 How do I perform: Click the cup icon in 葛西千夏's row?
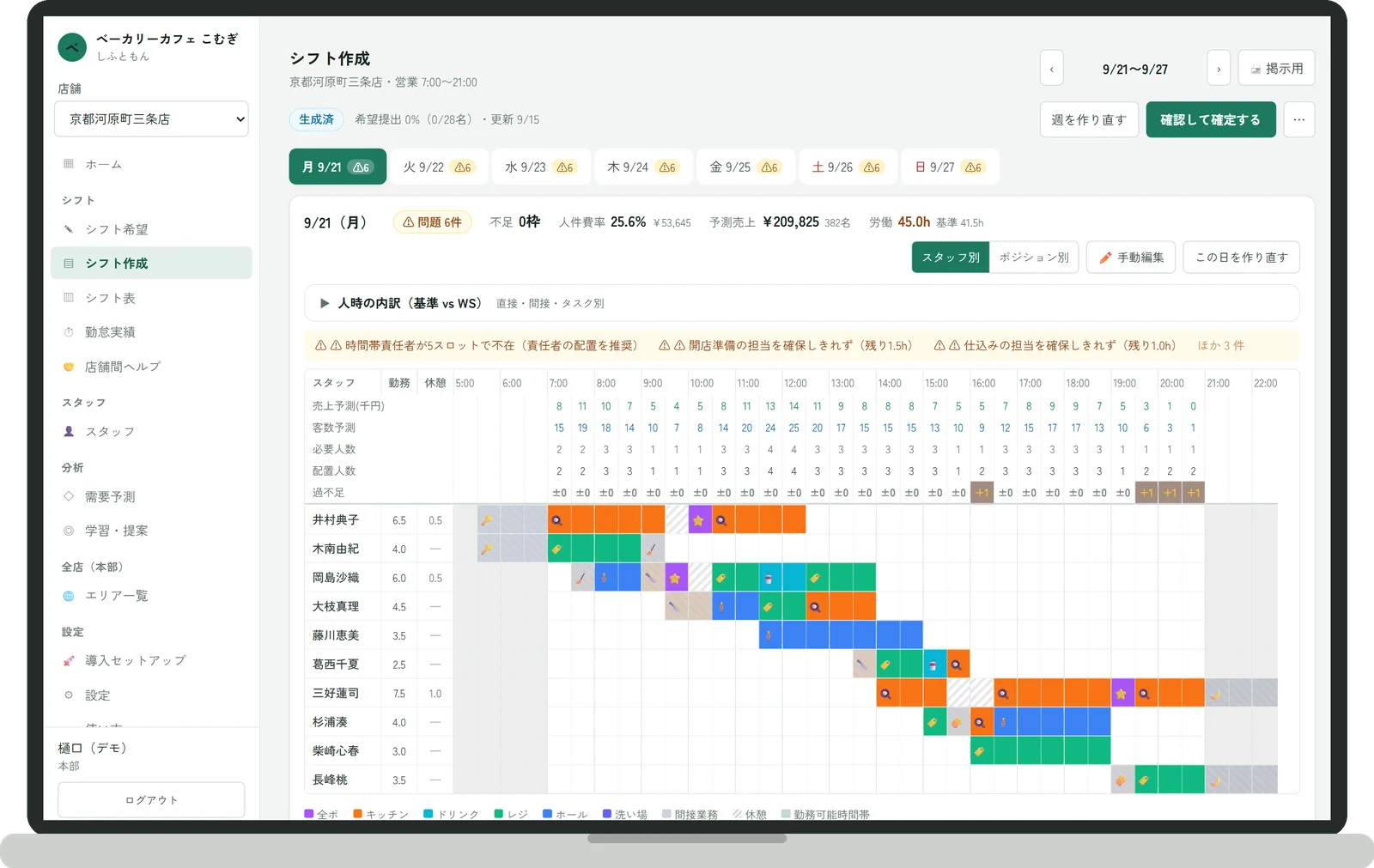click(x=933, y=665)
